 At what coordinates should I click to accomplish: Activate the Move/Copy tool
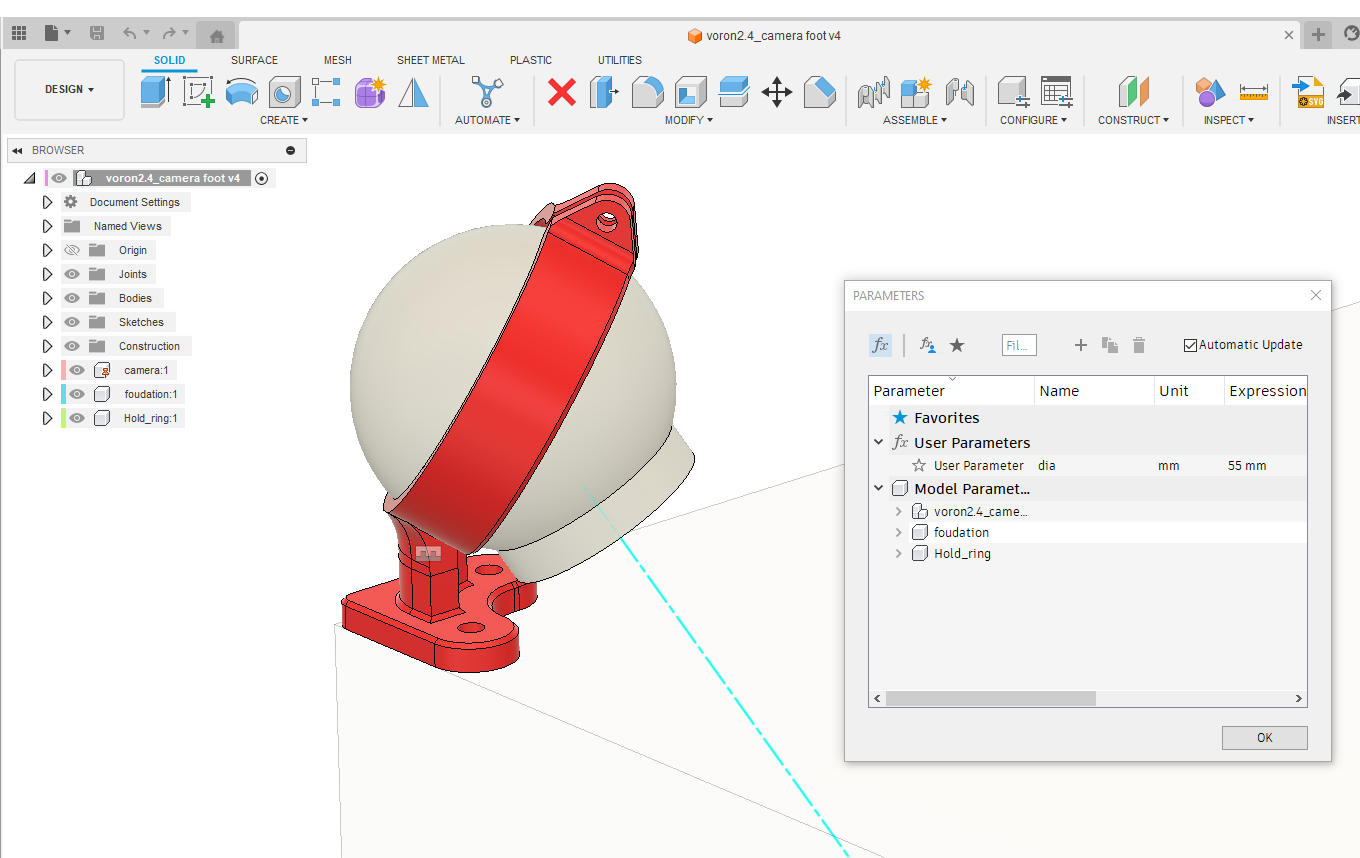coord(776,92)
